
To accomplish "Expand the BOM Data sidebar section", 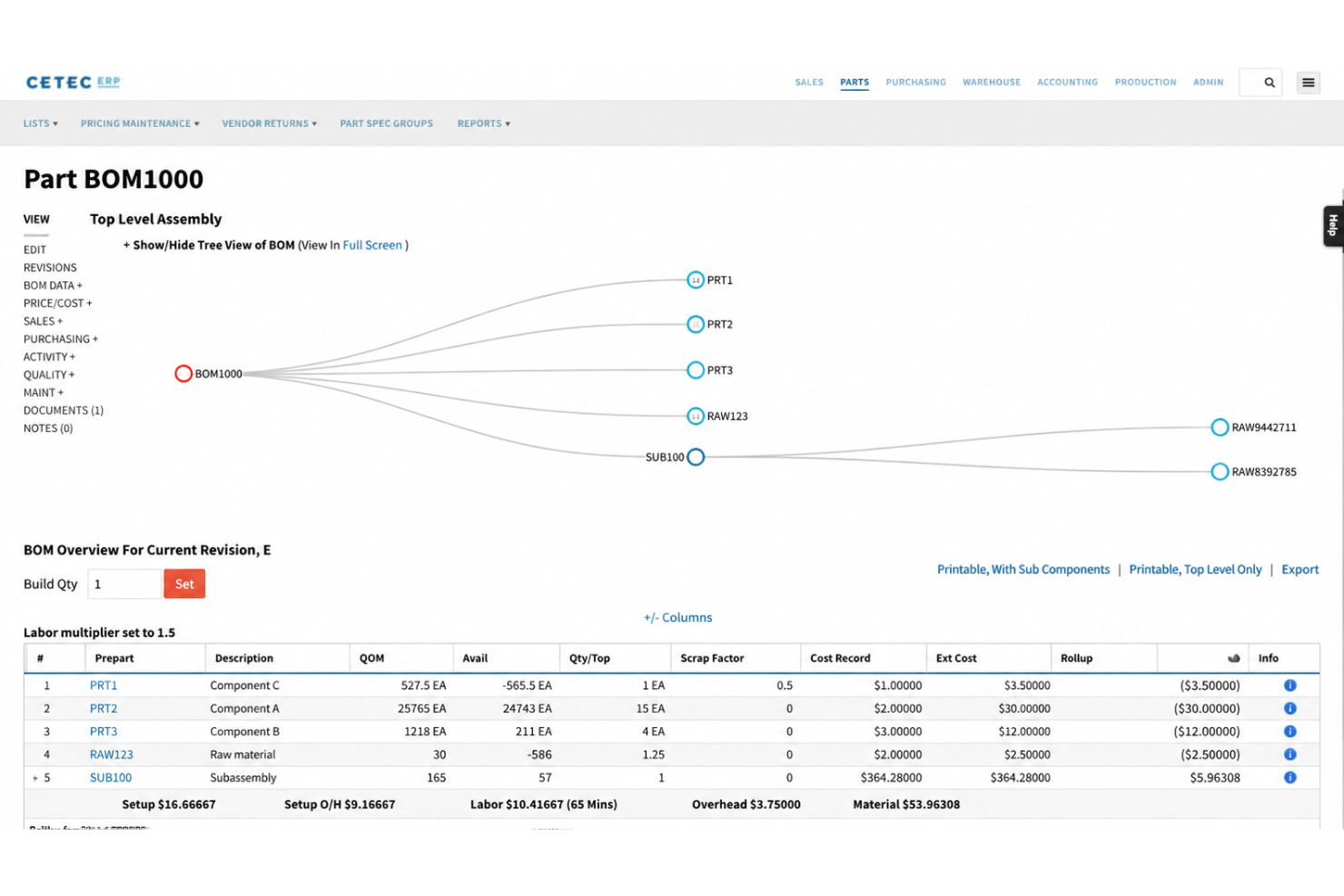I will click(x=53, y=286).
